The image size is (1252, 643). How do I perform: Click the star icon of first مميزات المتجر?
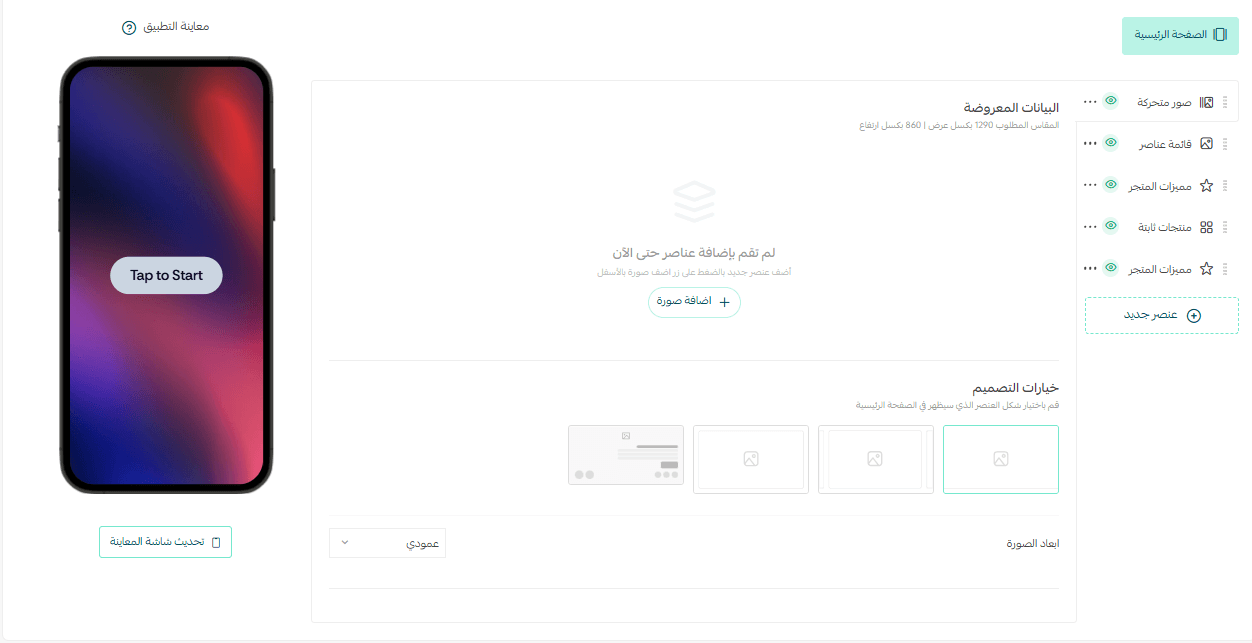pyautogui.click(x=1206, y=186)
